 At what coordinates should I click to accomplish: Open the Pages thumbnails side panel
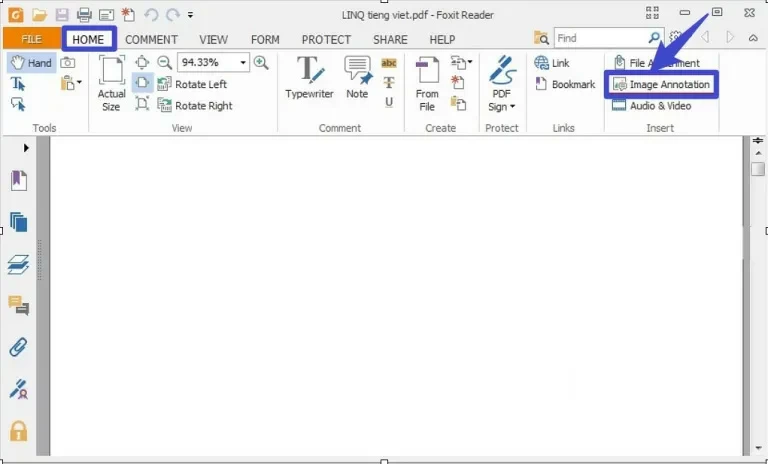point(19,222)
